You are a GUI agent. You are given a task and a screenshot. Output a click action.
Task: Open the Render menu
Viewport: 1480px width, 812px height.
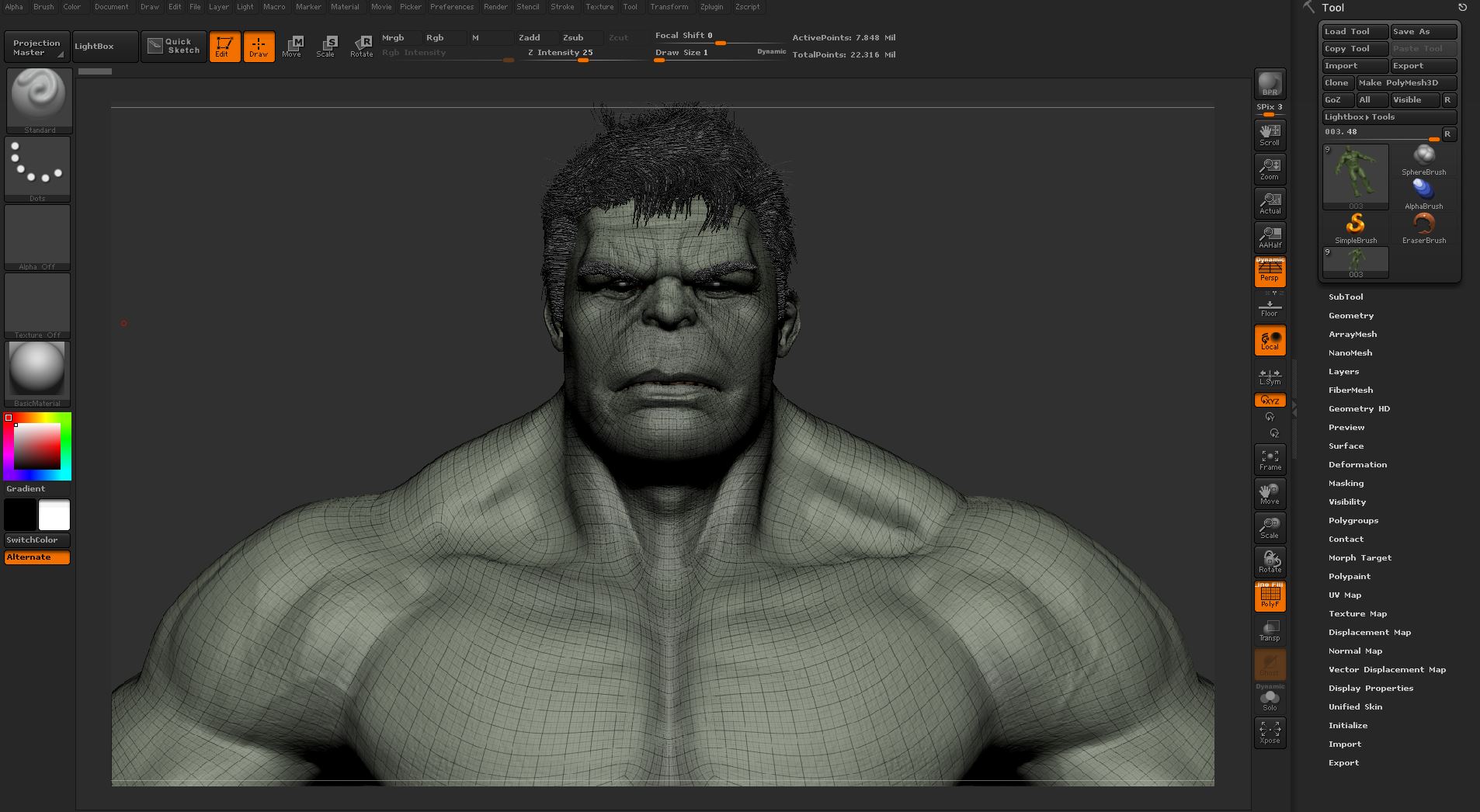coord(495,6)
